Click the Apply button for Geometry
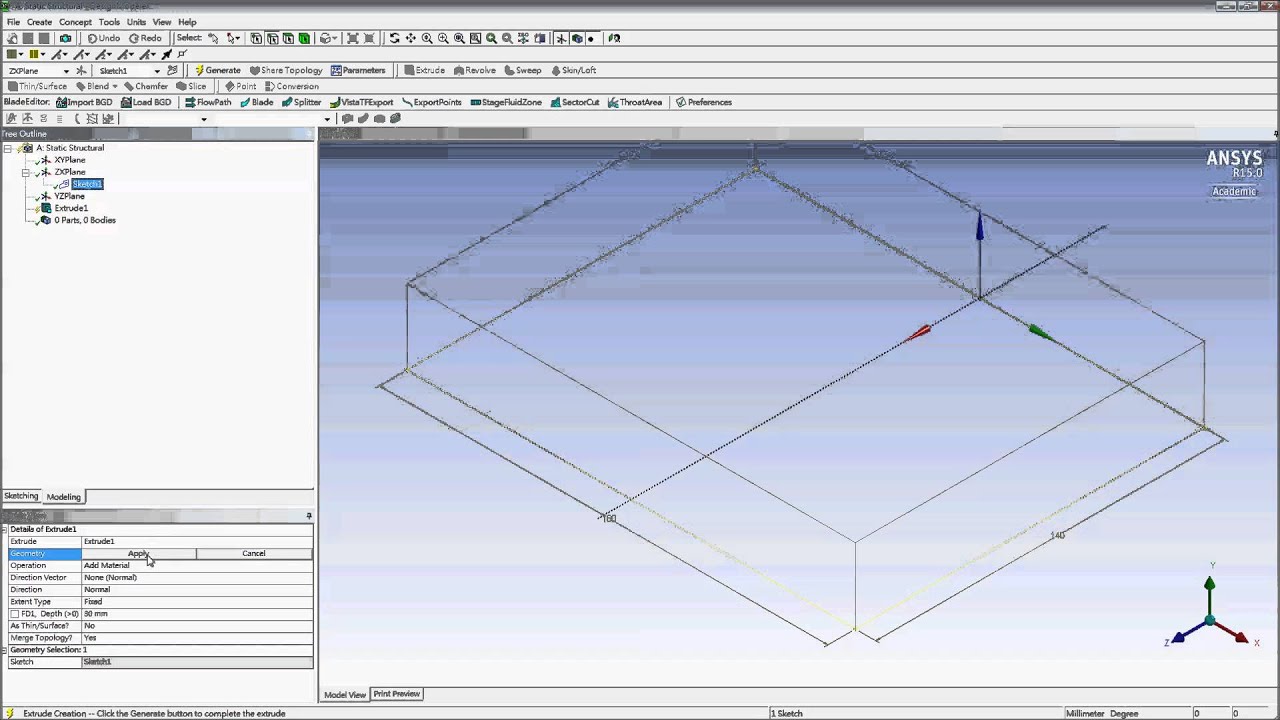The width and height of the screenshot is (1280, 720). (x=139, y=553)
